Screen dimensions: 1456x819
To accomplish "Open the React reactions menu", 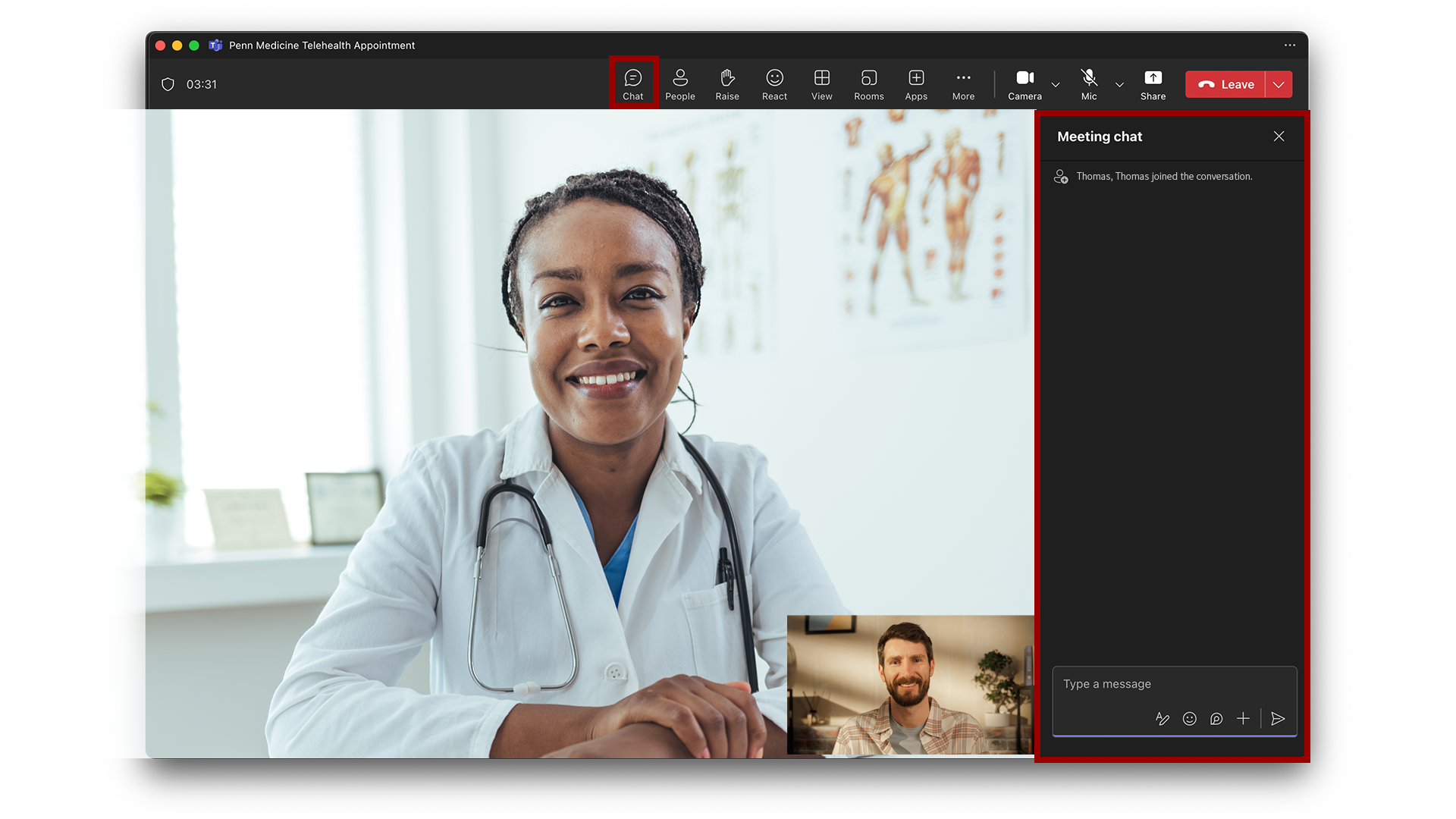I will pyautogui.click(x=774, y=83).
